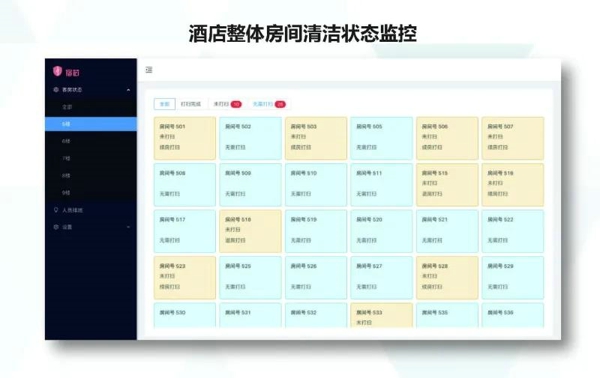
Task: Open room card 501
Action: point(185,138)
